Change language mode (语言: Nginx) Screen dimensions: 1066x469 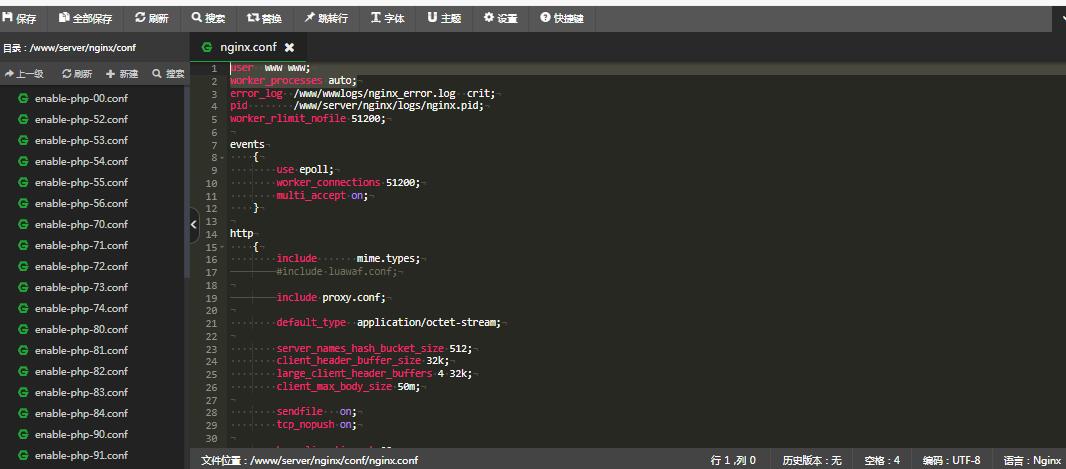coord(1032,461)
